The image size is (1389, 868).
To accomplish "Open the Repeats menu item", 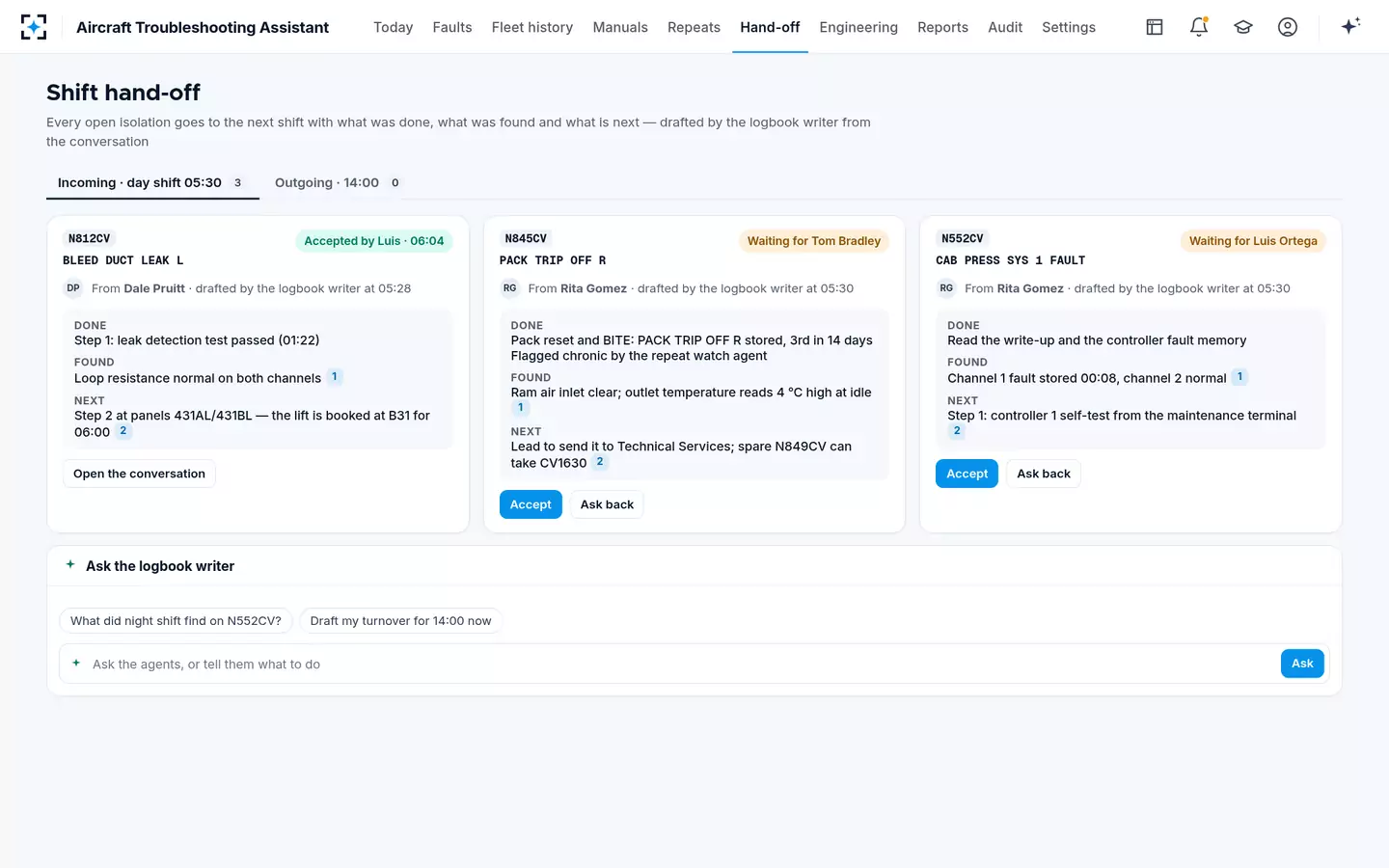I will tap(694, 27).
